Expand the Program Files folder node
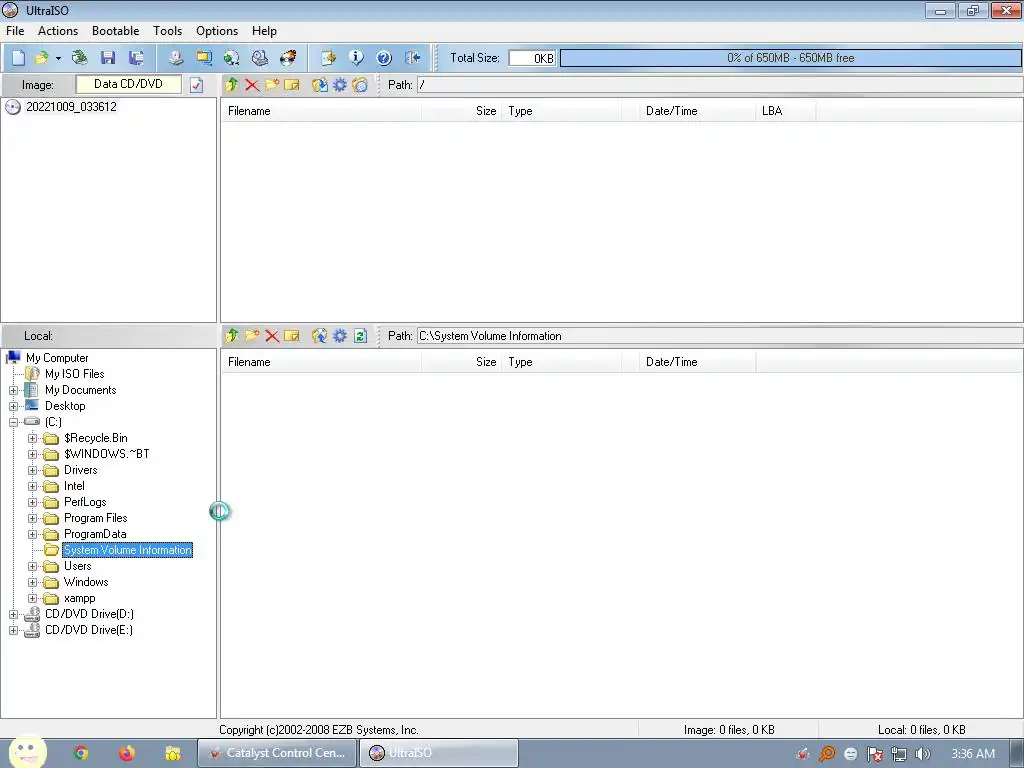 pos(32,519)
